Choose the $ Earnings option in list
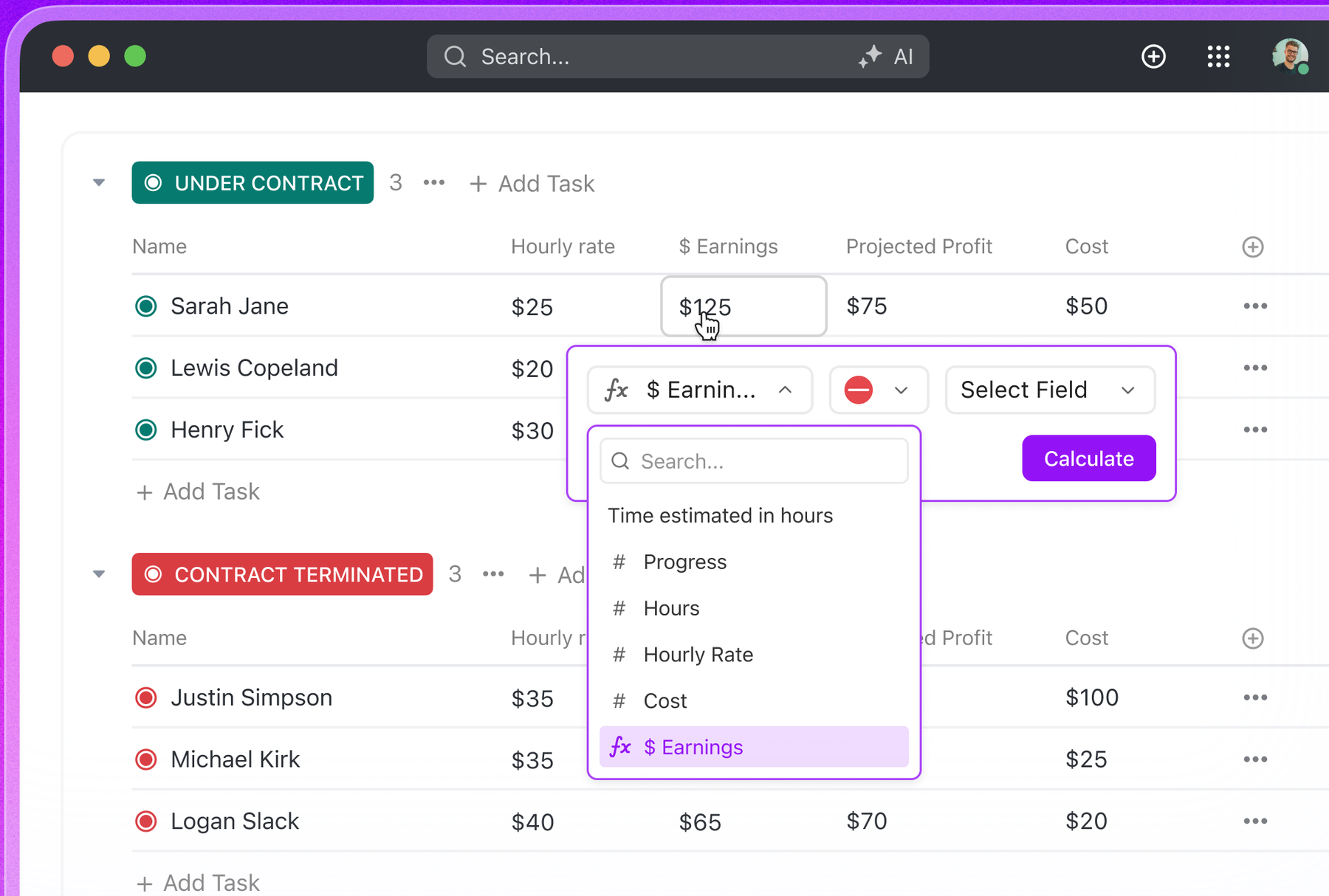 click(754, 747)
